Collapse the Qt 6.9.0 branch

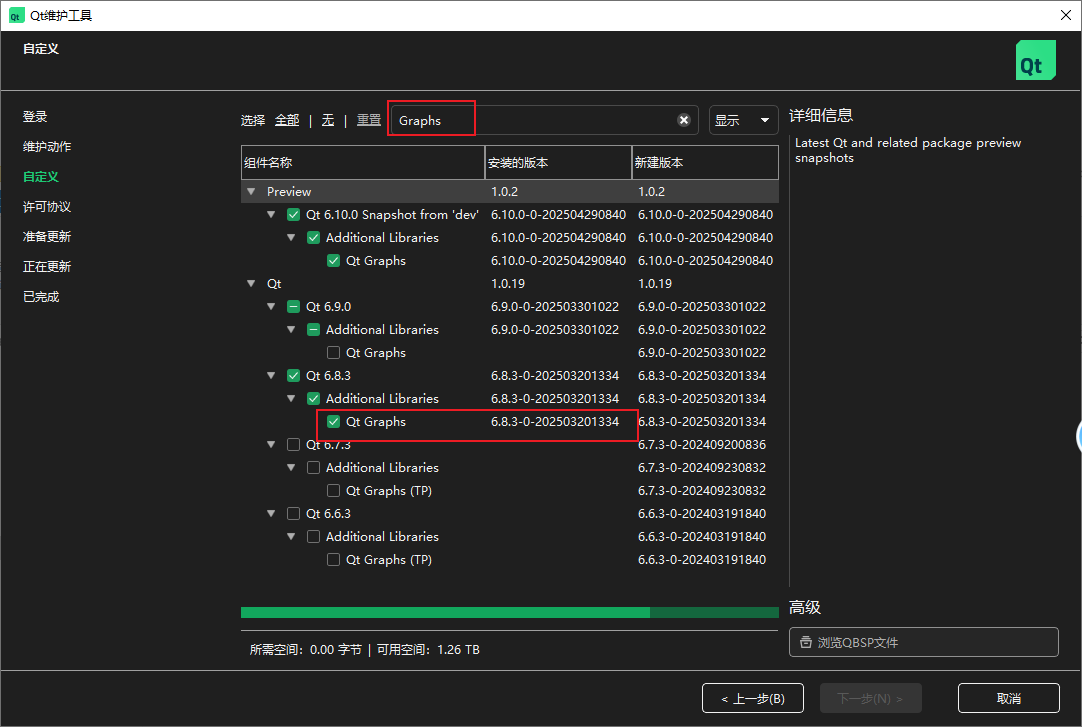[271, 307]
